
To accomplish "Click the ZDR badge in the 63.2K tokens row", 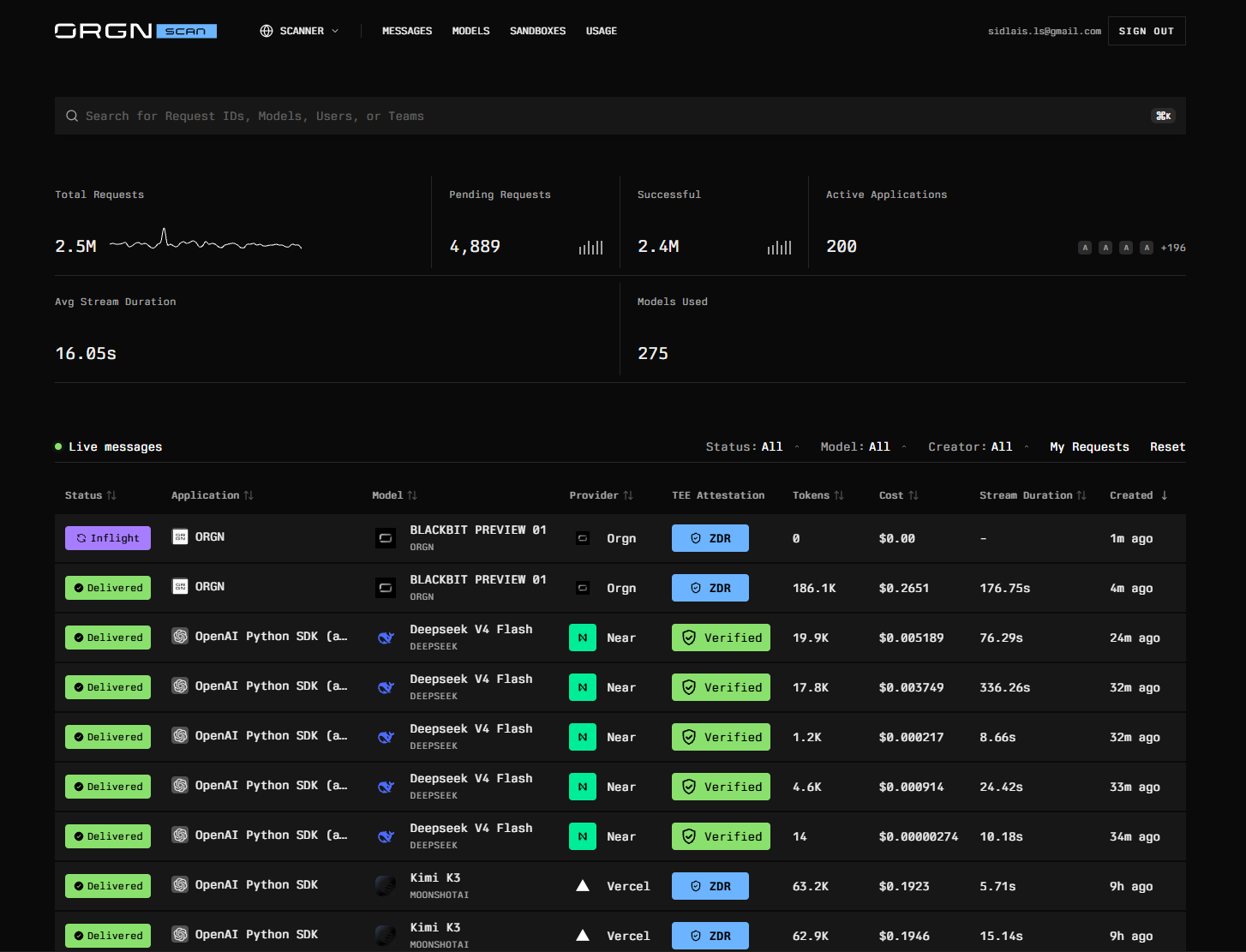I will 710,886.
